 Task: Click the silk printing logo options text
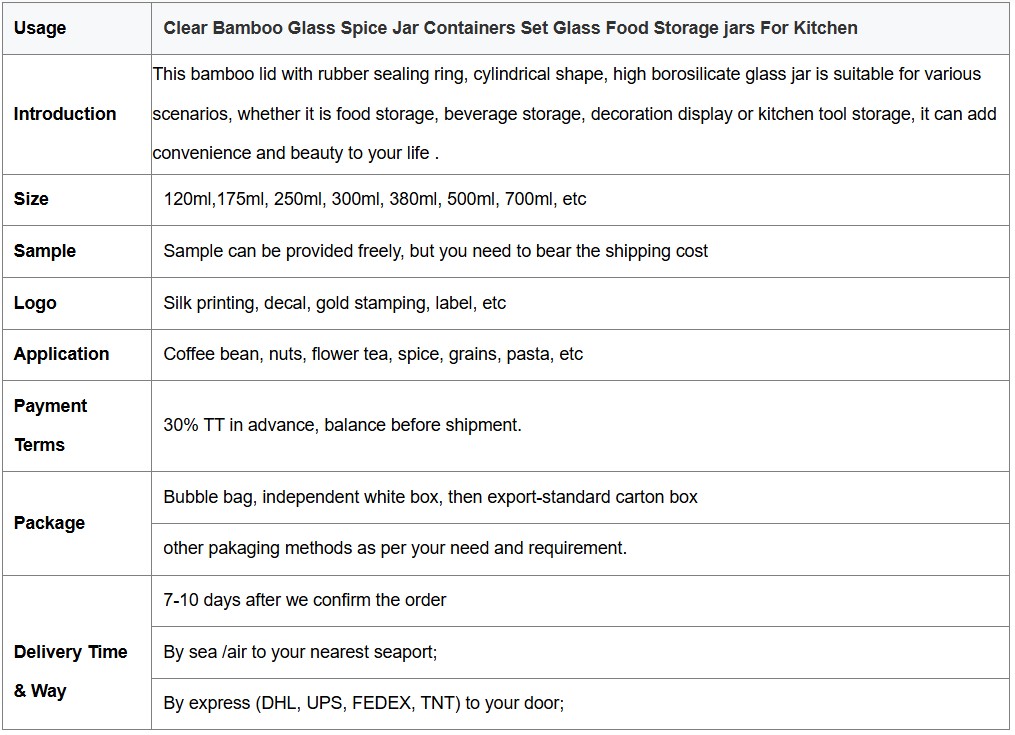pos(335,303)
